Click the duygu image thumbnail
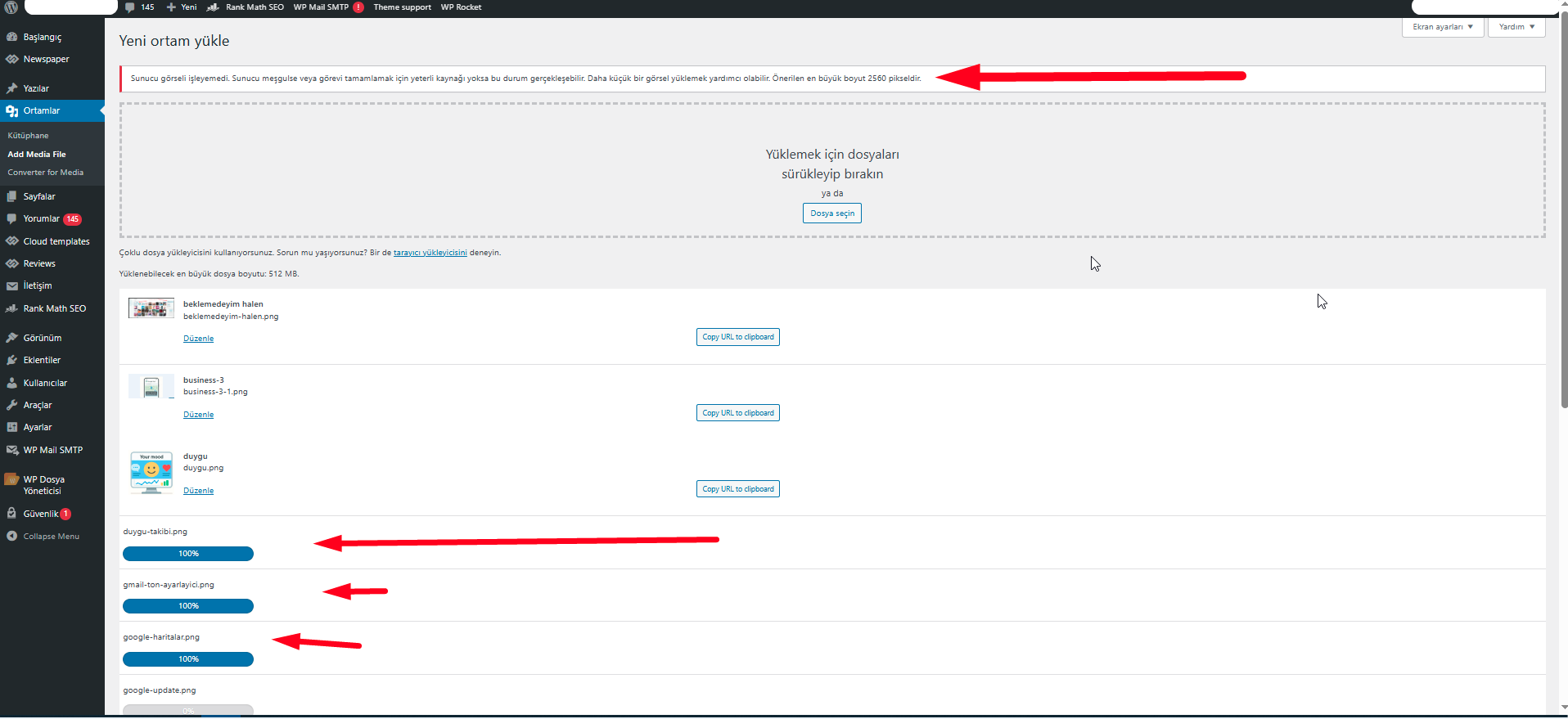The height and width of the screenshot is (719, 1568). coord(151,473)
